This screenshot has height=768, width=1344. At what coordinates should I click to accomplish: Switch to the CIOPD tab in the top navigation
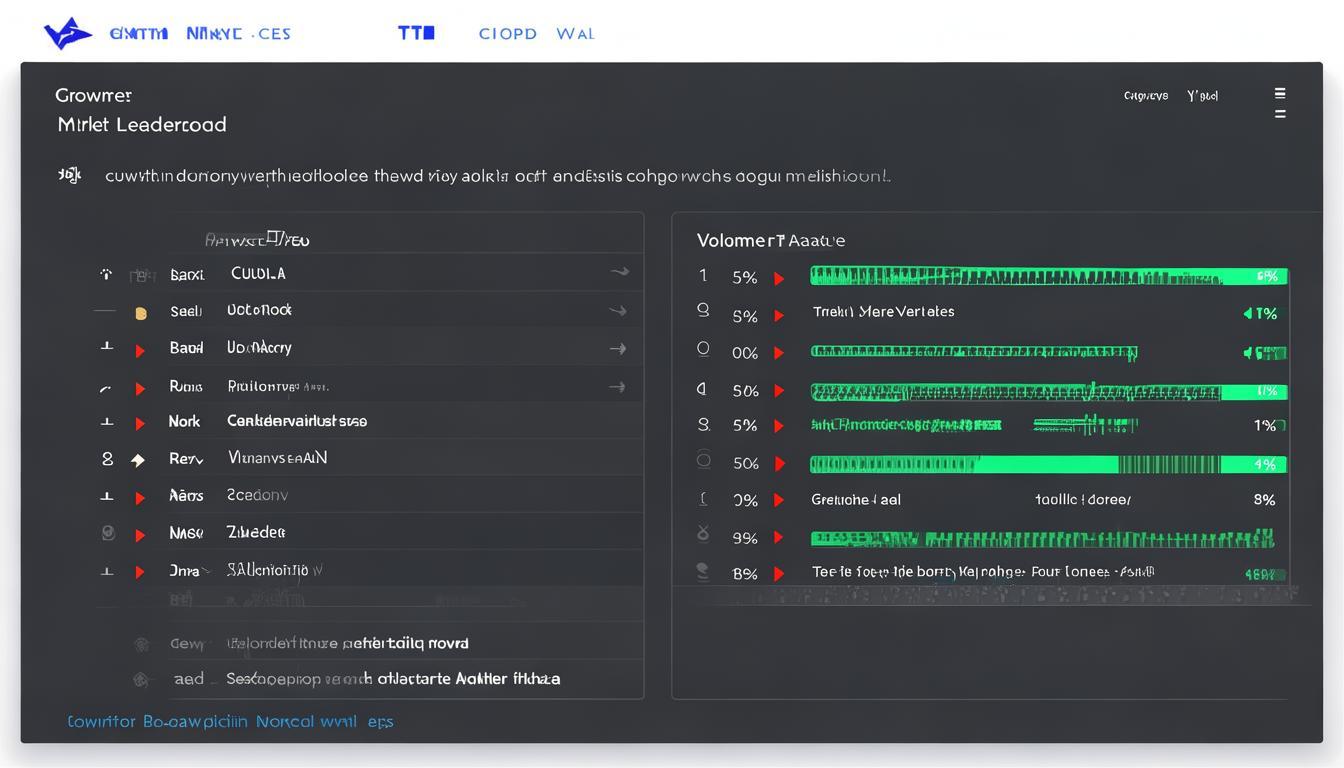point(508,34)
